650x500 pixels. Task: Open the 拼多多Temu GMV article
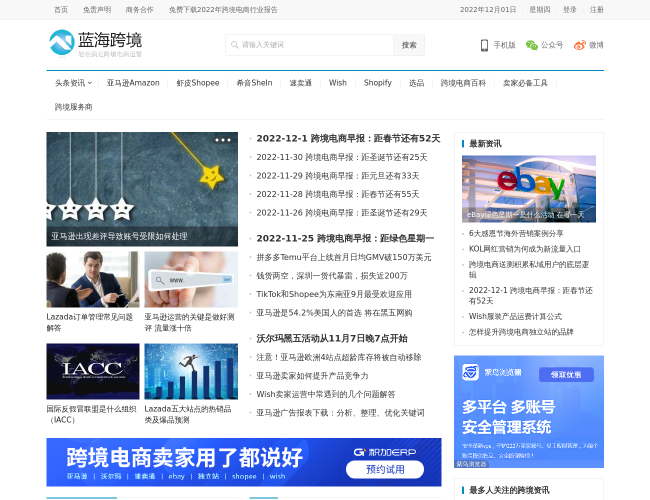[x=344, y=257]
